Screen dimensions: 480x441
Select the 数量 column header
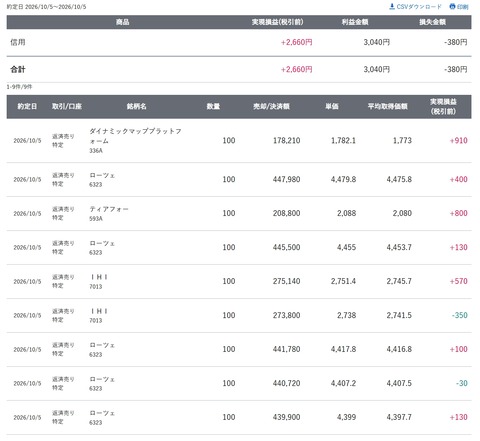[x=213, y=106]
